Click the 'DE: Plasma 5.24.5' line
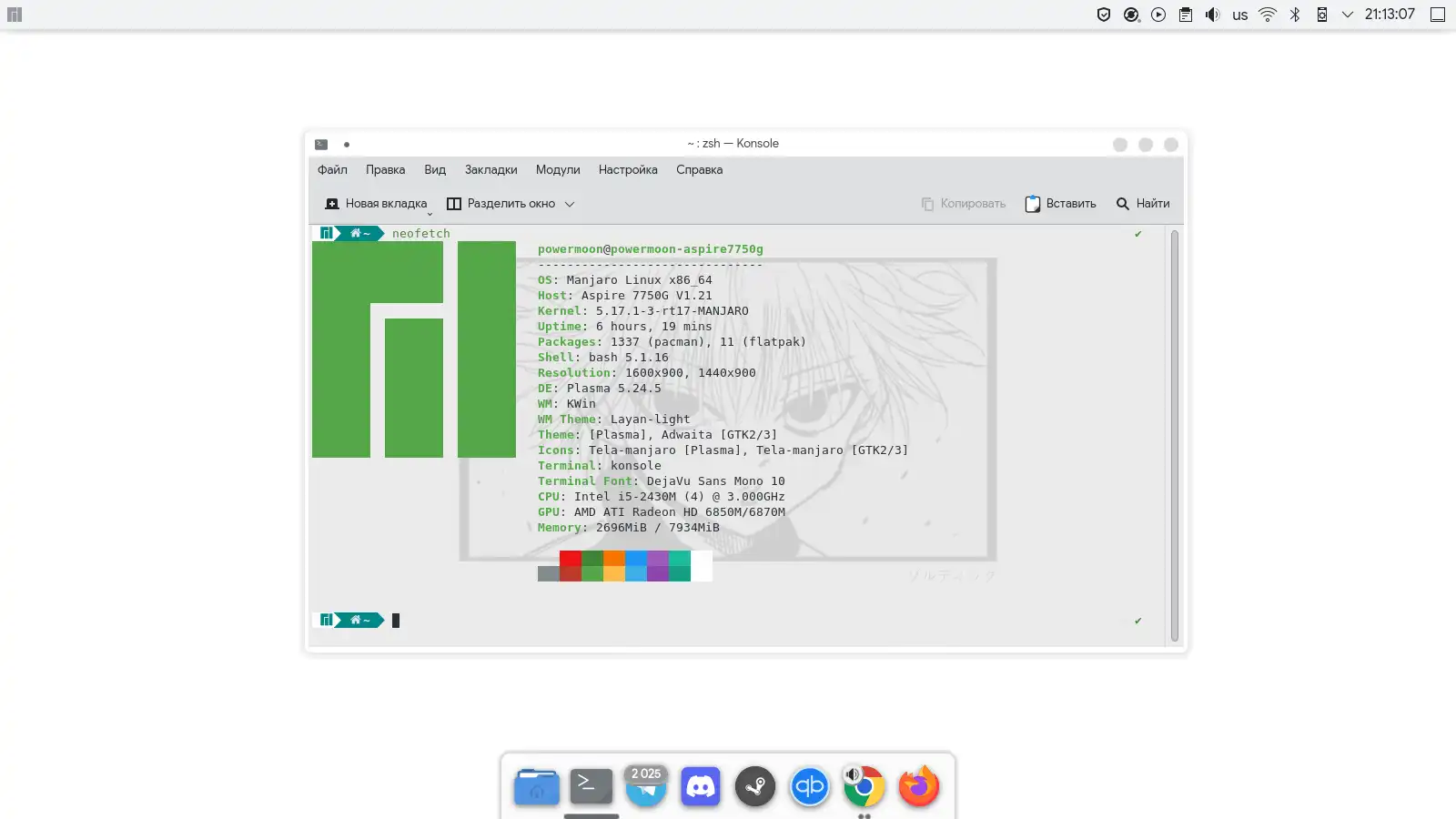 [600, 389]
